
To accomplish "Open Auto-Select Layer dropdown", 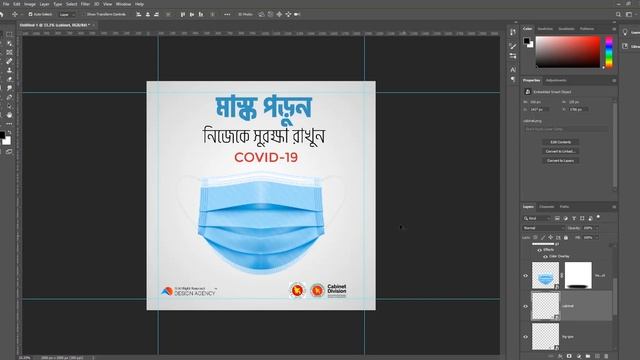I will (67, 14).
